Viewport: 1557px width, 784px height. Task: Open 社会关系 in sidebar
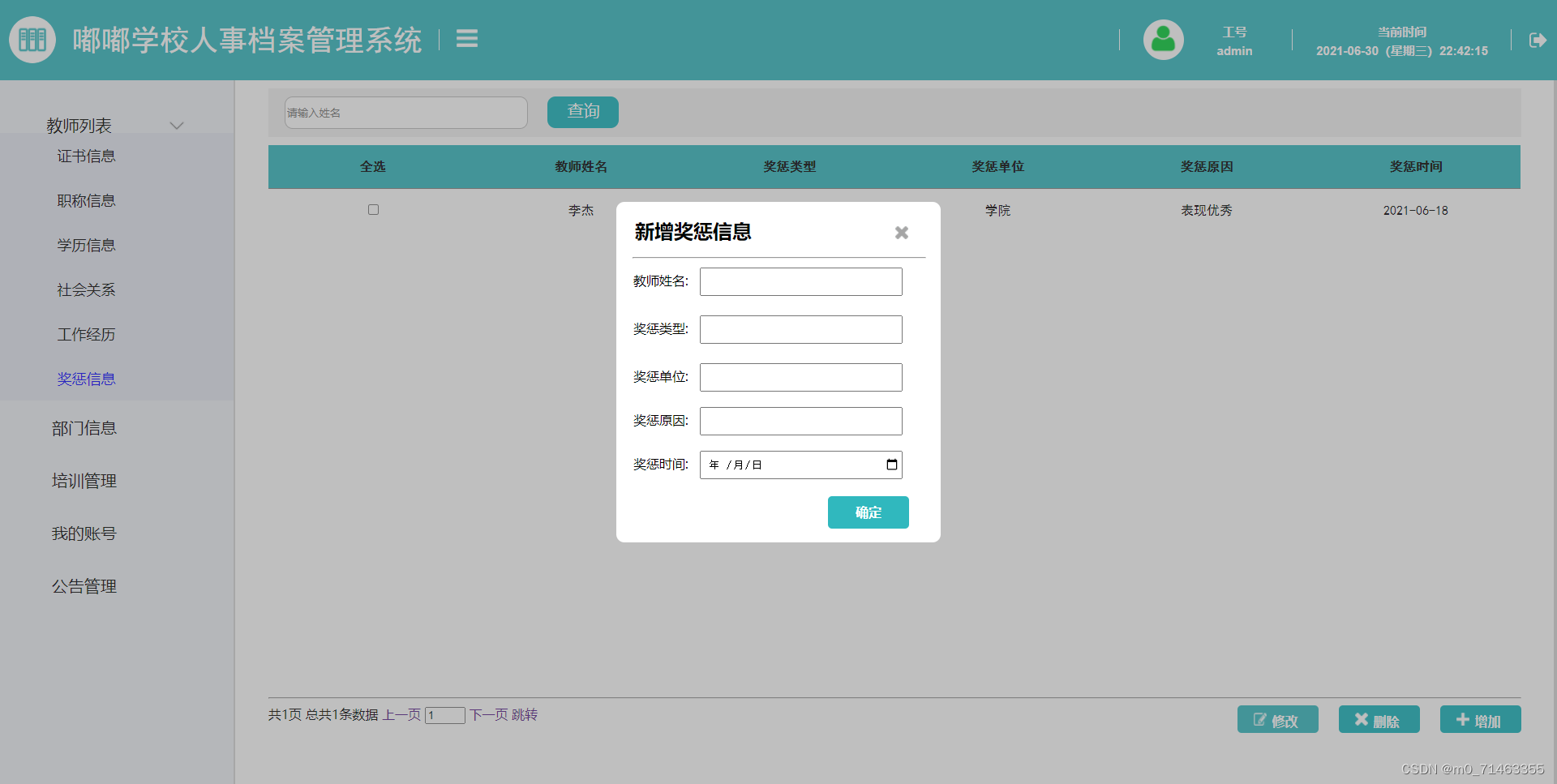(x=86, y=290)
